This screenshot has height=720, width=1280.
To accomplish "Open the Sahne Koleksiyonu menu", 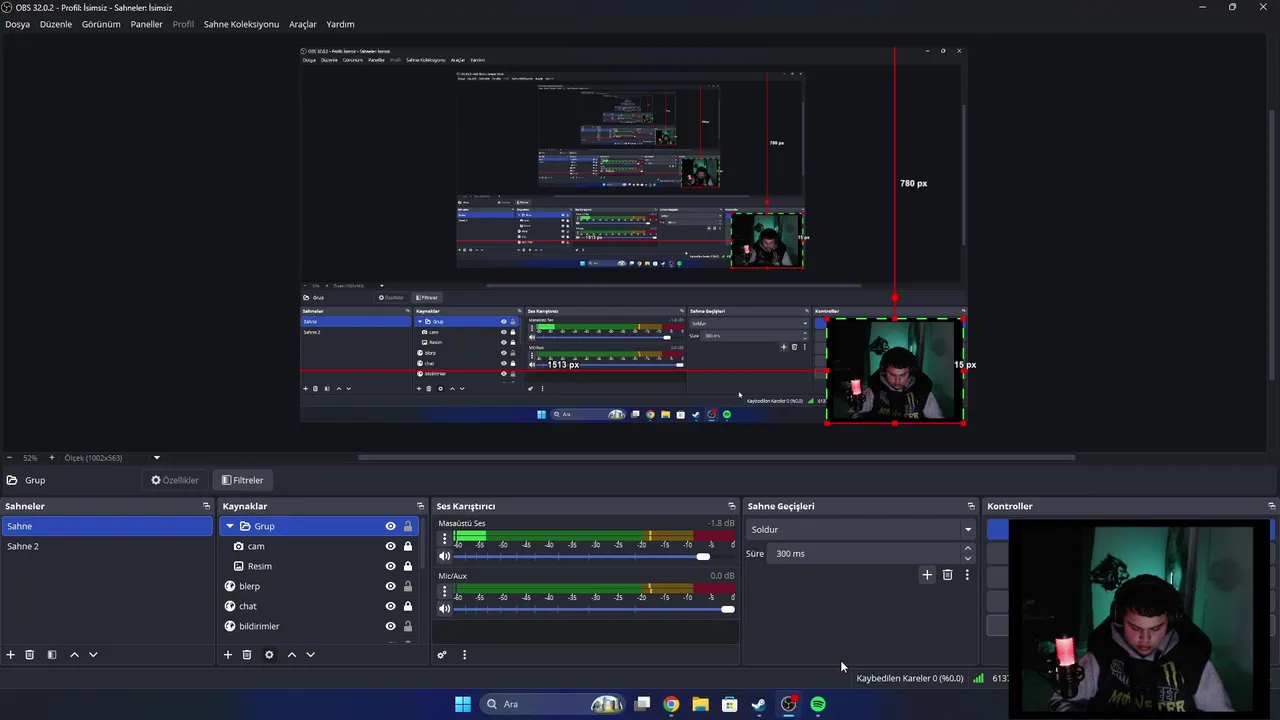I will pyautogui.click(x=241, y=24).
